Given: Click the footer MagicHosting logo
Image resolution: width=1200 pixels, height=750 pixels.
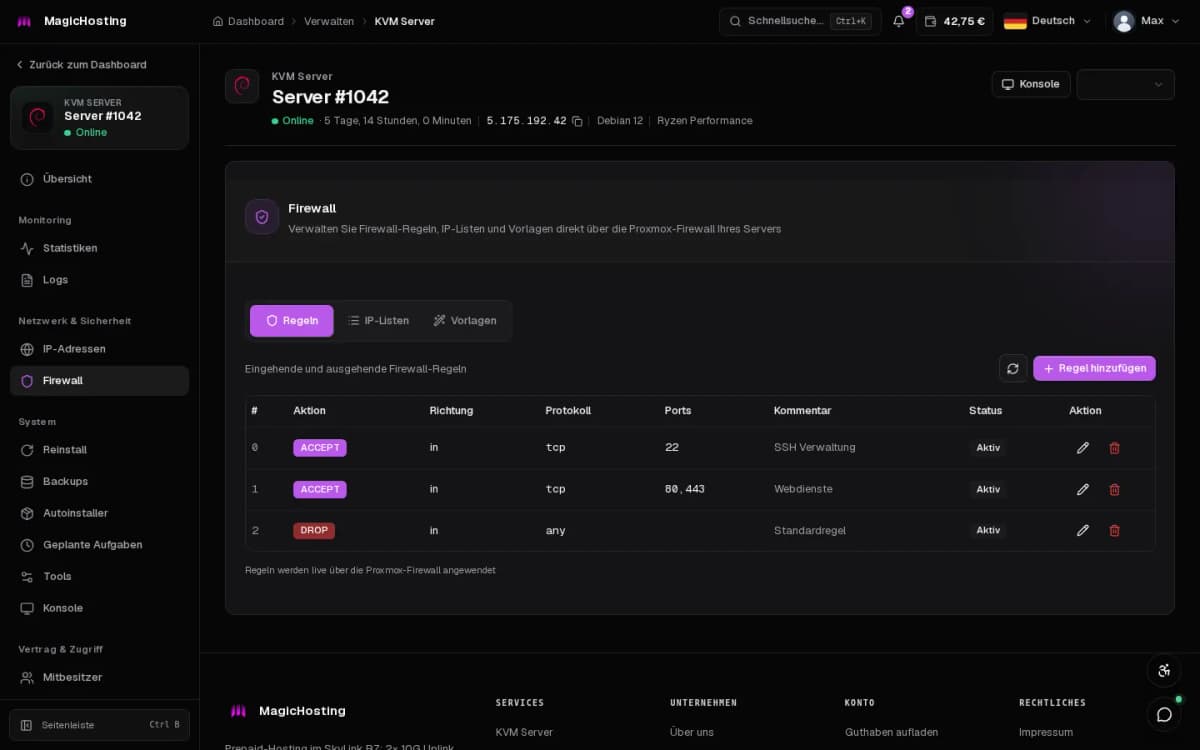Looking at the screenshot, I should 287,711.
